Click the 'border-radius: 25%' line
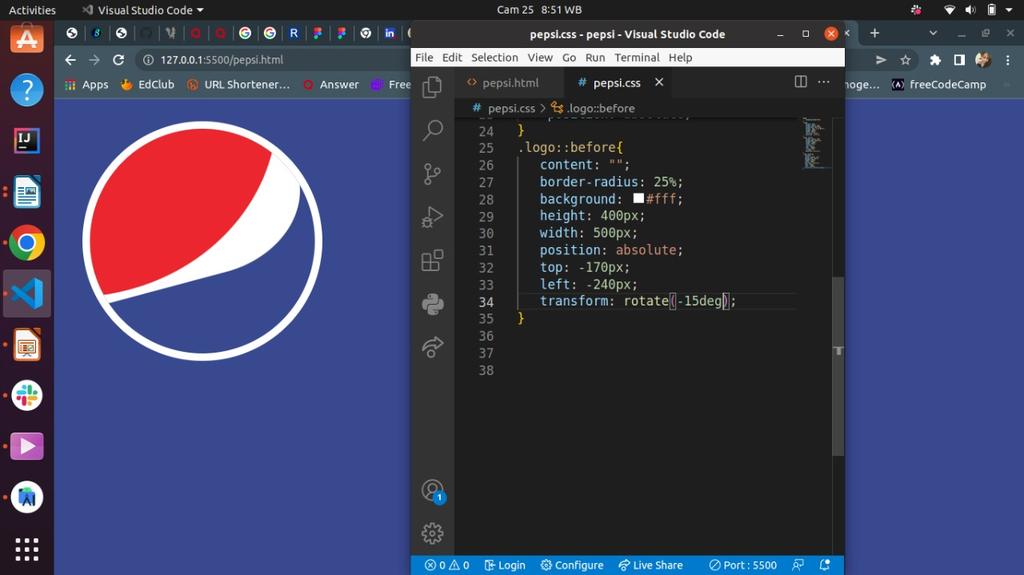Screen dimensions: 1024x575 (611, 182)
